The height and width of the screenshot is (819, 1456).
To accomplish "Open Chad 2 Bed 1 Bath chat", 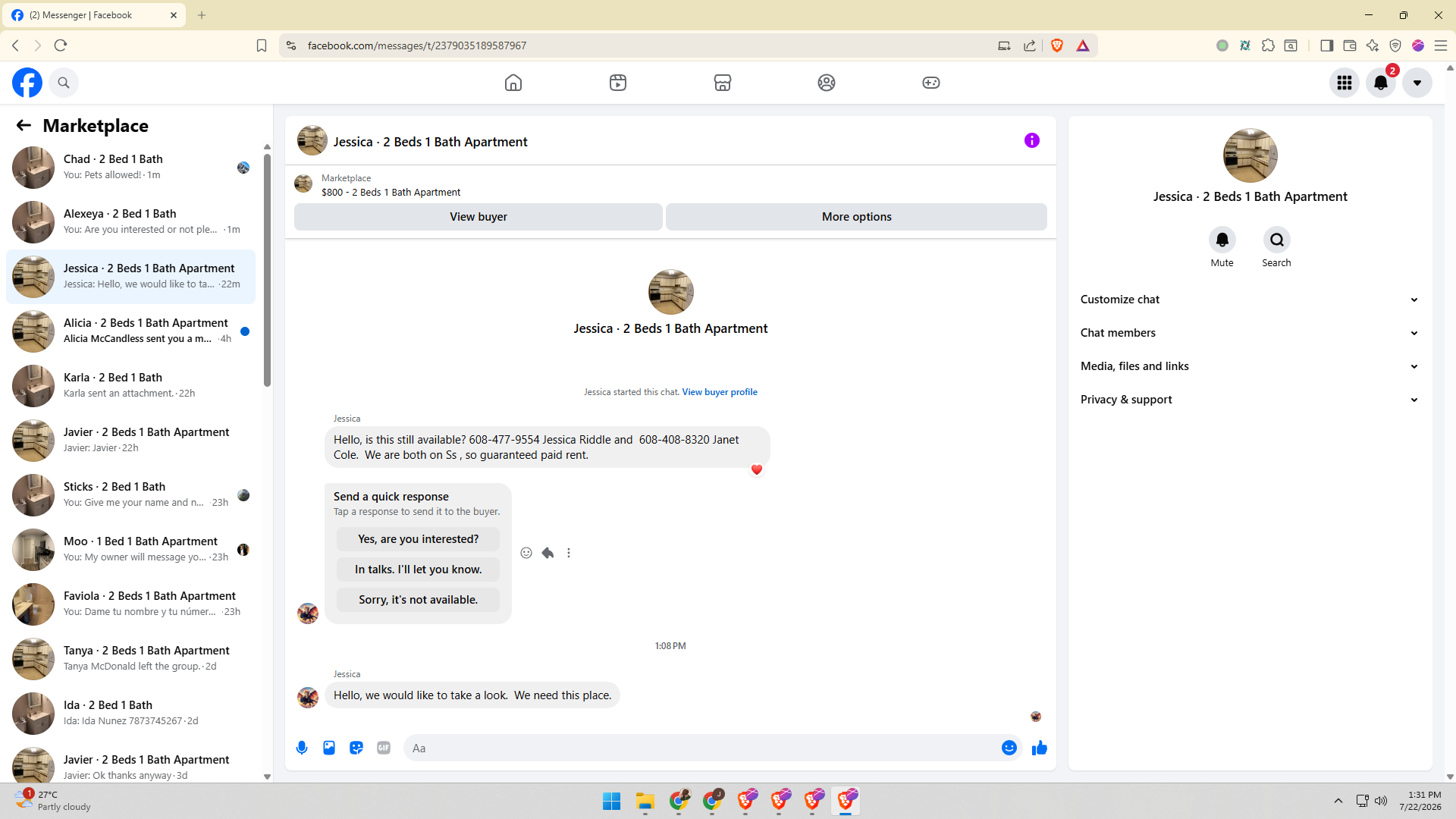I will pyautogui.click(x=131, y=168).
